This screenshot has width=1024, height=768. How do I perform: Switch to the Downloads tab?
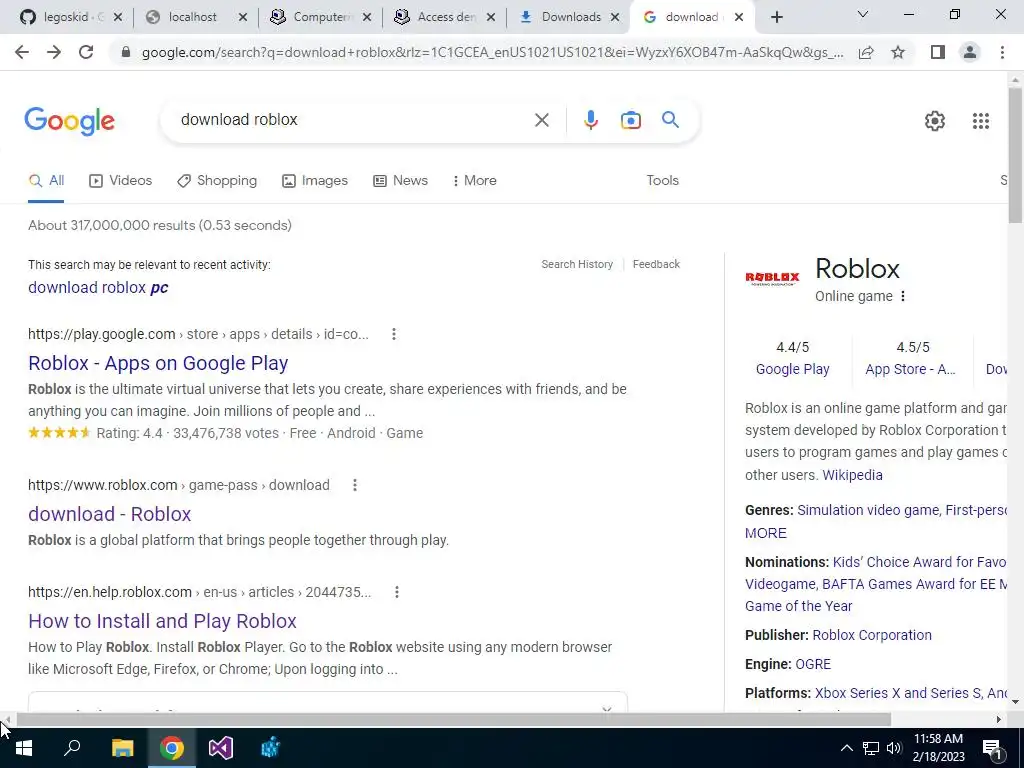pyautogui.click(x=569, y=18)
